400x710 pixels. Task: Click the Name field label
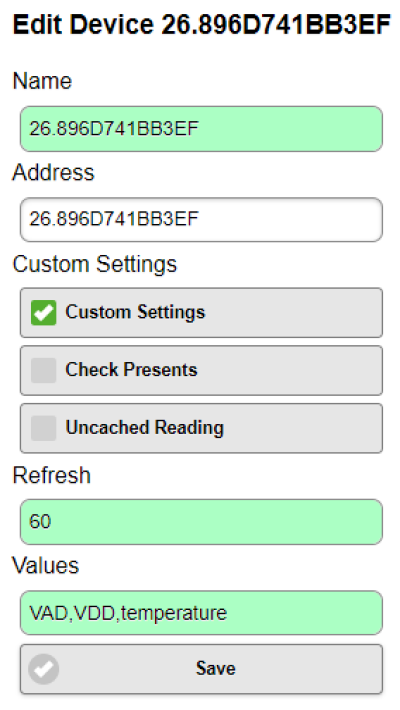pos(42,82)
